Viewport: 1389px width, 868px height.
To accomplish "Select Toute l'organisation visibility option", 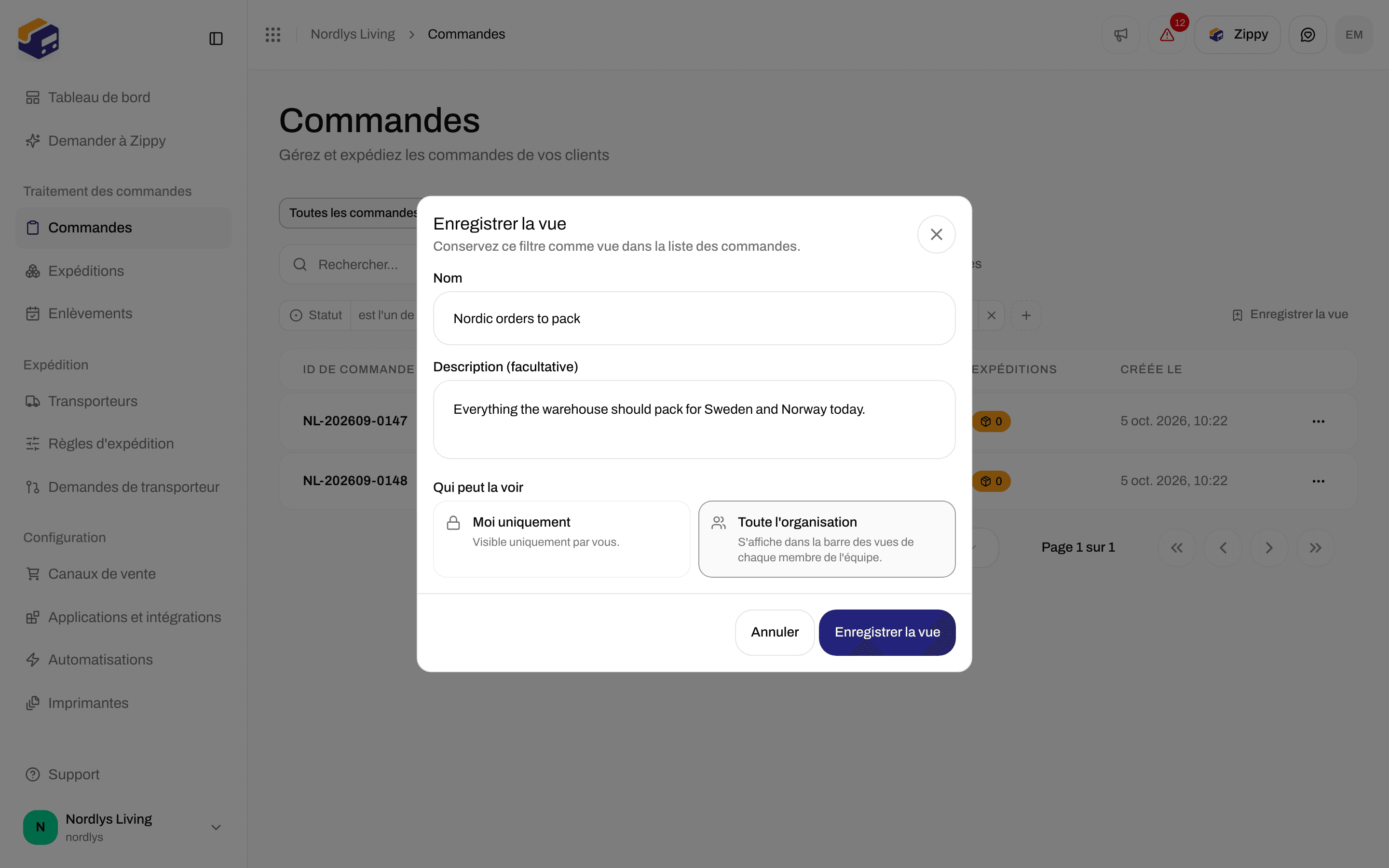I will pos(827,539).
